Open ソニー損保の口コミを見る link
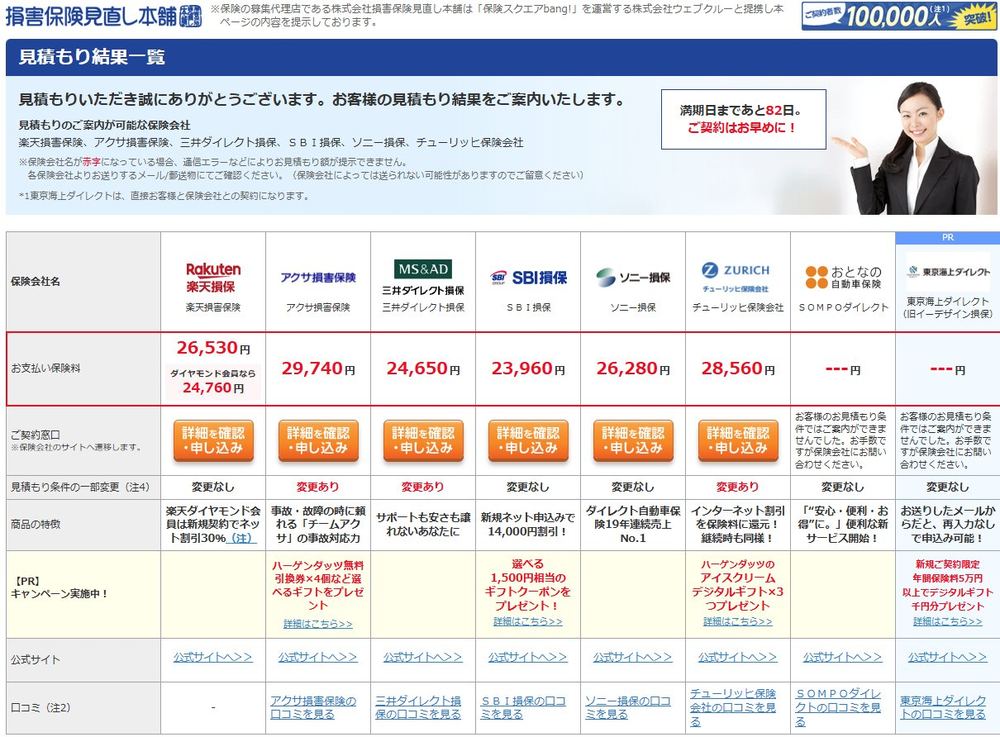Image resolution: width=1000 pixels, height=737 pixels. click(x=628, y=708)
